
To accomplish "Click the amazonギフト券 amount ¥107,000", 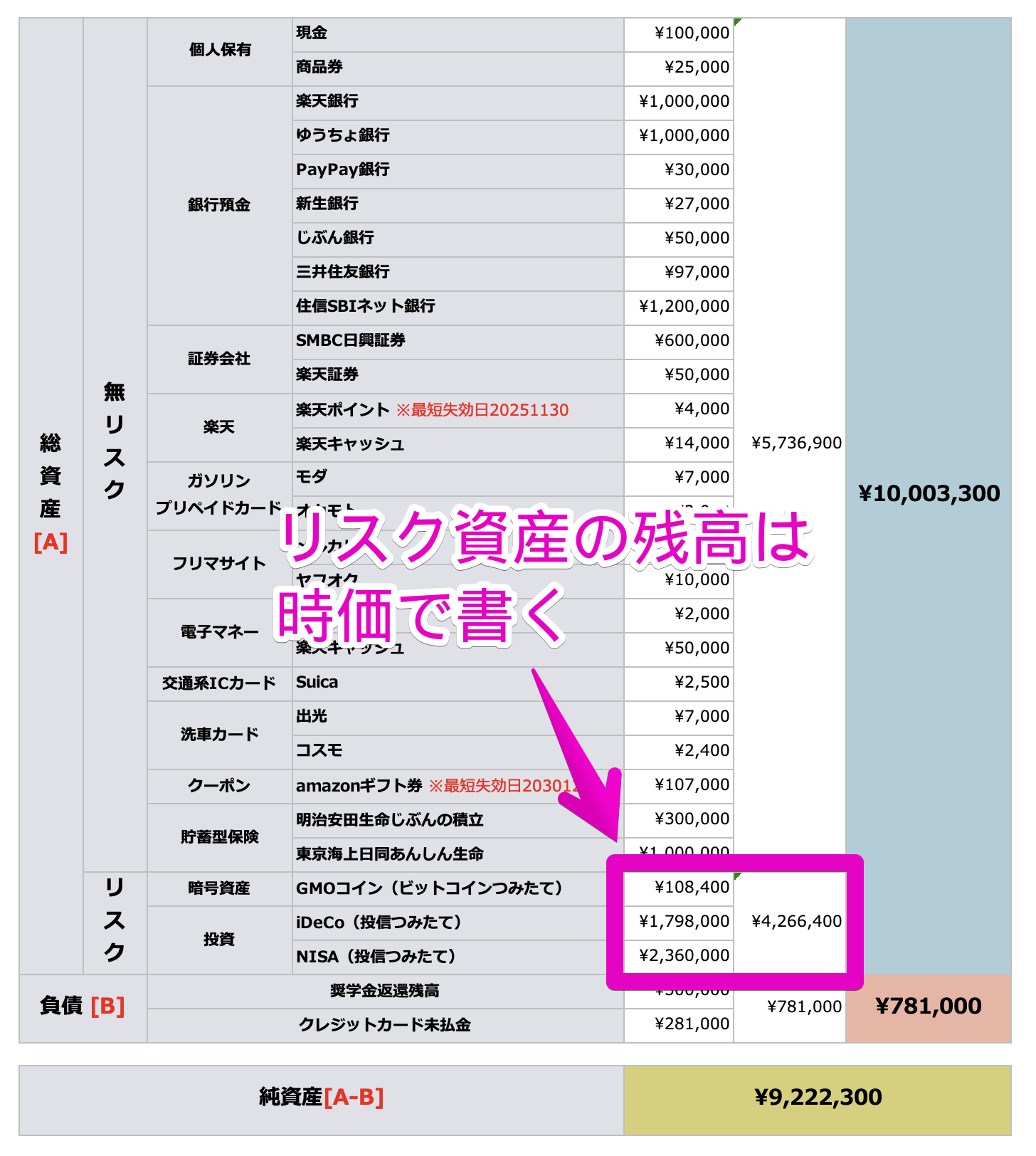I will click(x=678, y=785).
